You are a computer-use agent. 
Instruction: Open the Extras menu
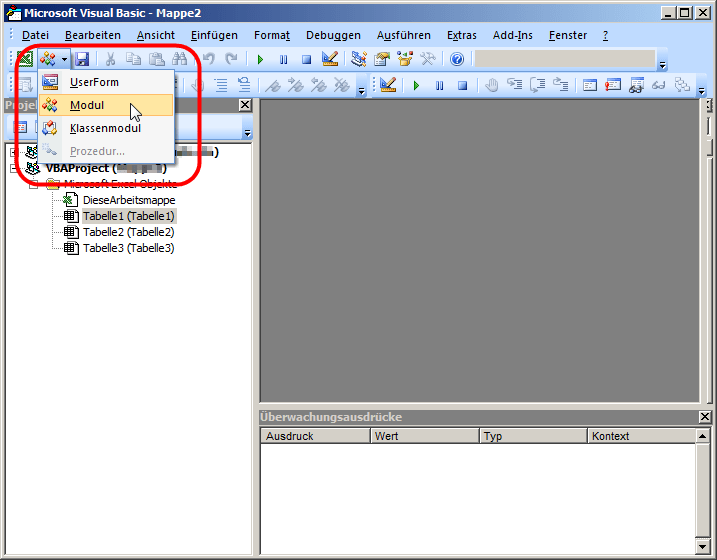[462, 35]
